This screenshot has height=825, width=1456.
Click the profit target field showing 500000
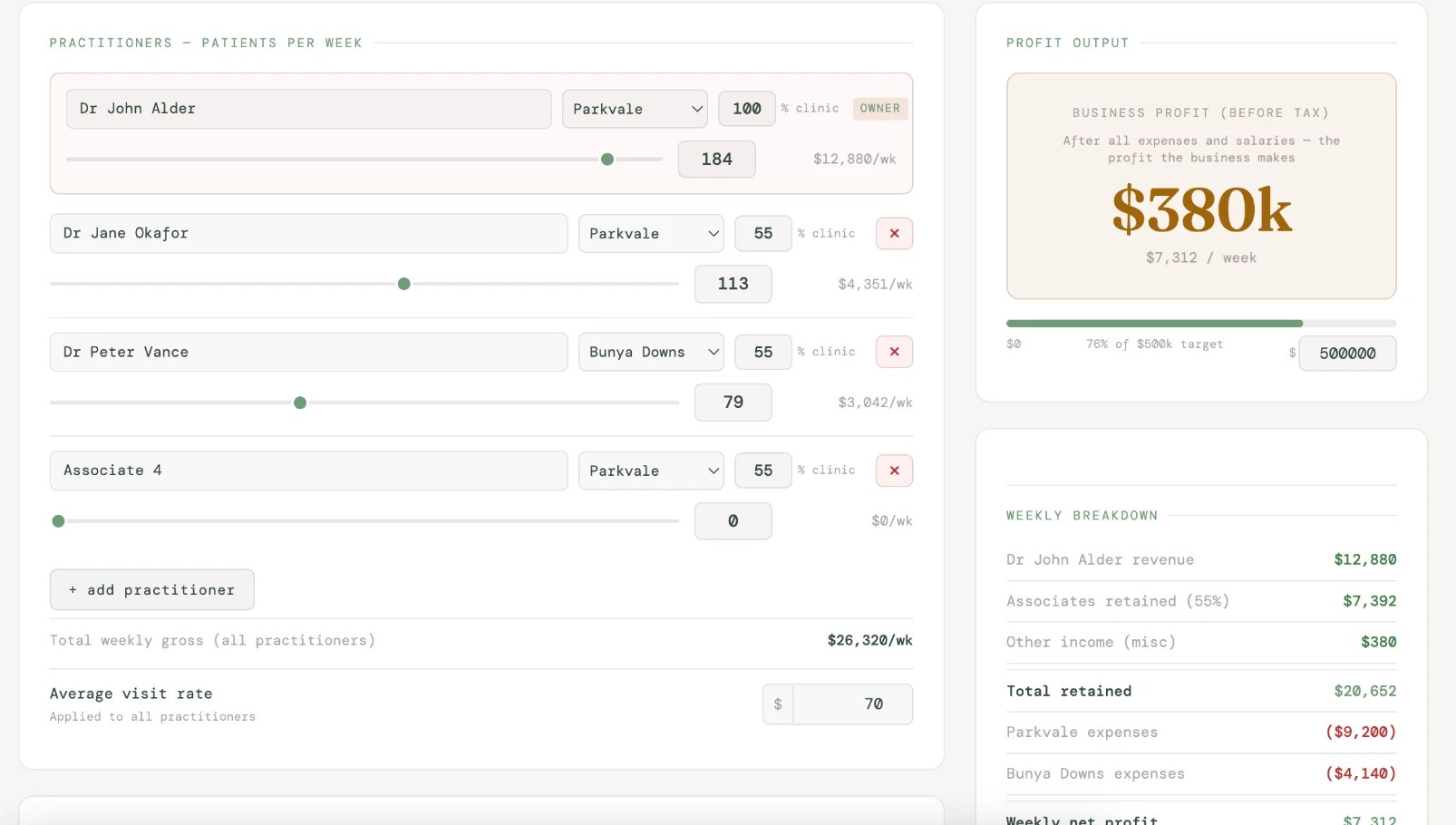(1347, 354)
